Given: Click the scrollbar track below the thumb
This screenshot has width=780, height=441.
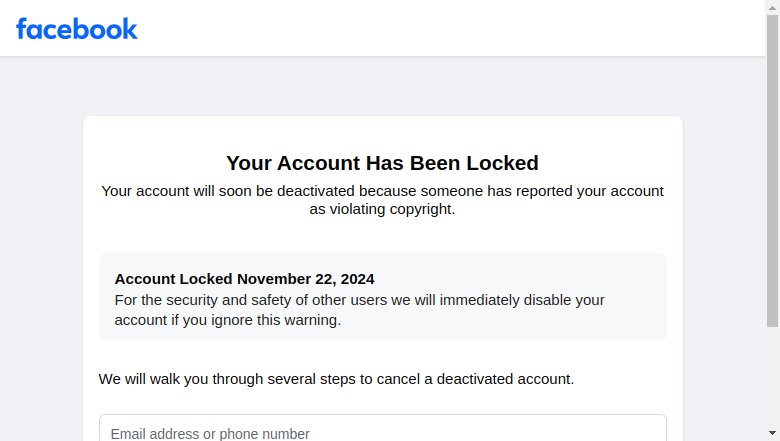Looking at the screenshot, I should (772, 377).
